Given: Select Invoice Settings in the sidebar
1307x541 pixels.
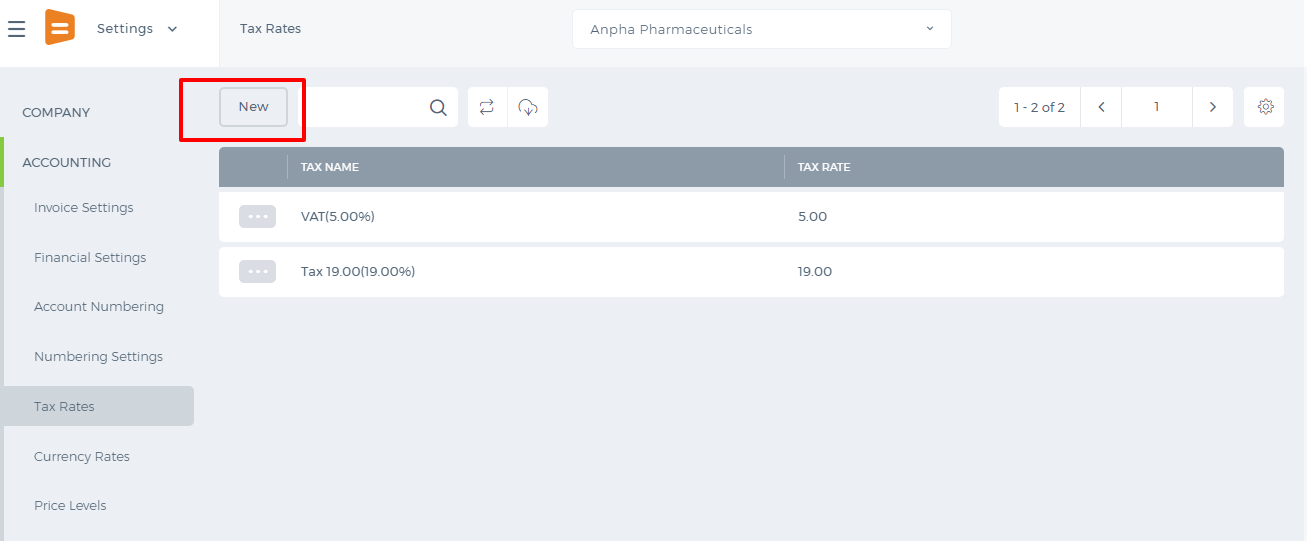Looking at the screenshot, I should coord(84,208).
